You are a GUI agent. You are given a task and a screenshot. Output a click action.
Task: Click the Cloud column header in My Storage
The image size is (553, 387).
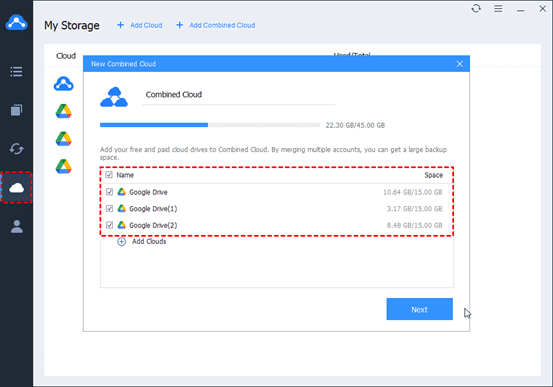coord(66,56)
